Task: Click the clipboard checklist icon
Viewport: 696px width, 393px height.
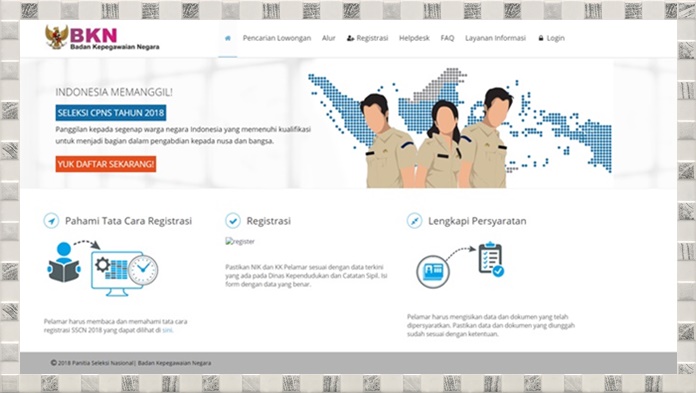Action: tap(491, 259)
